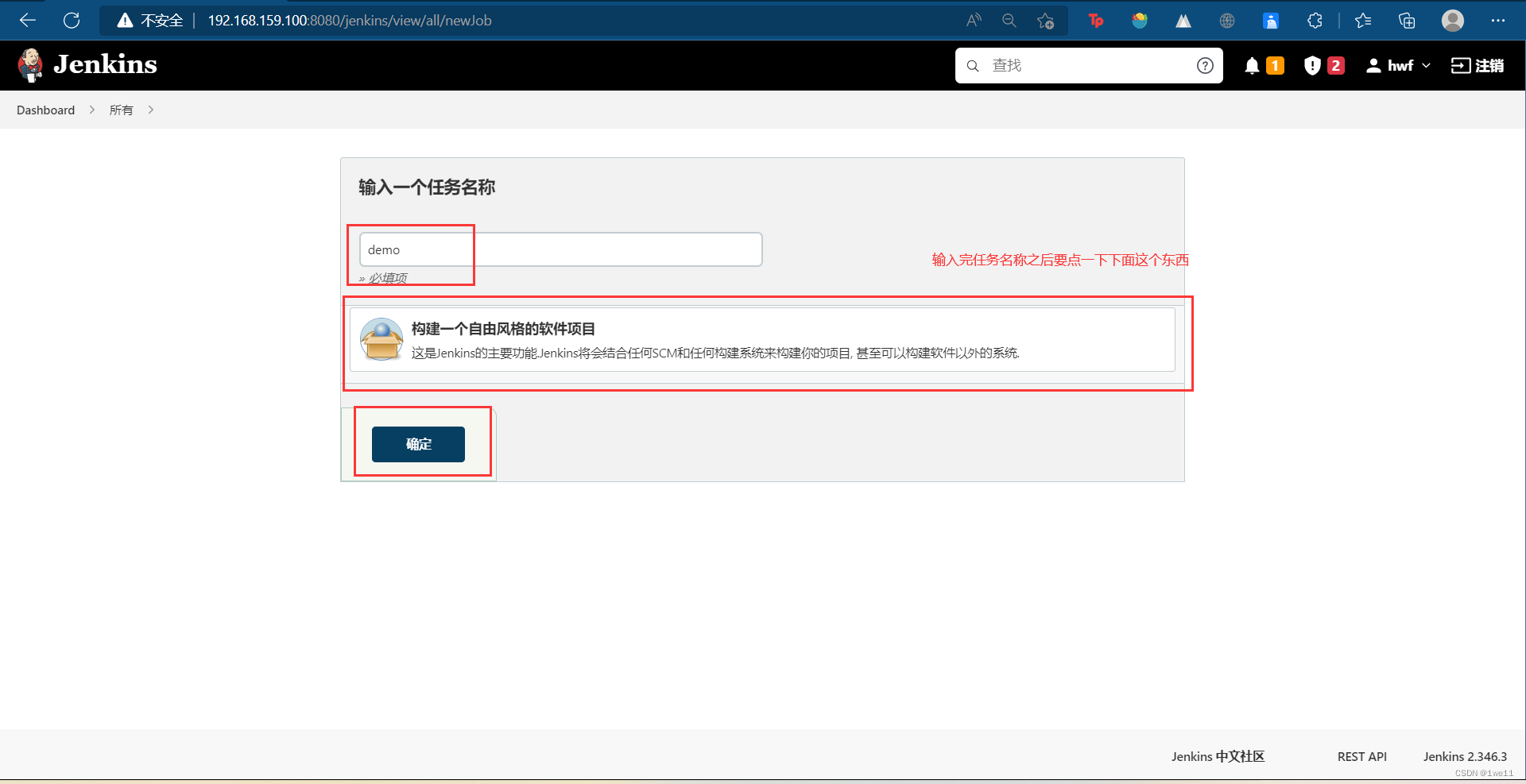
Task: Reload the page with refresh icon
Action: 72,21
